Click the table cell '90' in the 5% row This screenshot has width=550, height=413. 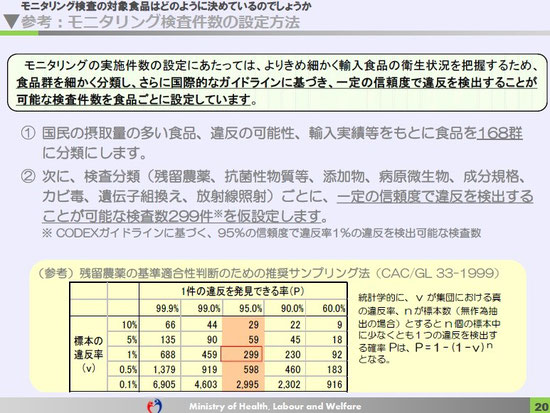pos(212,340)
